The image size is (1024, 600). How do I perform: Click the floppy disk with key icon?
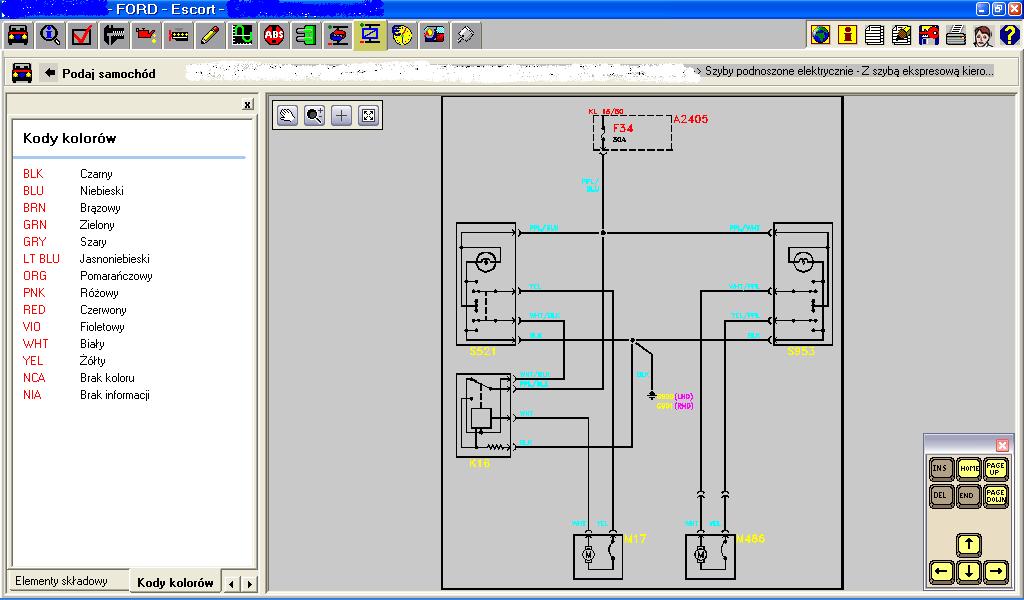[928, 35]
